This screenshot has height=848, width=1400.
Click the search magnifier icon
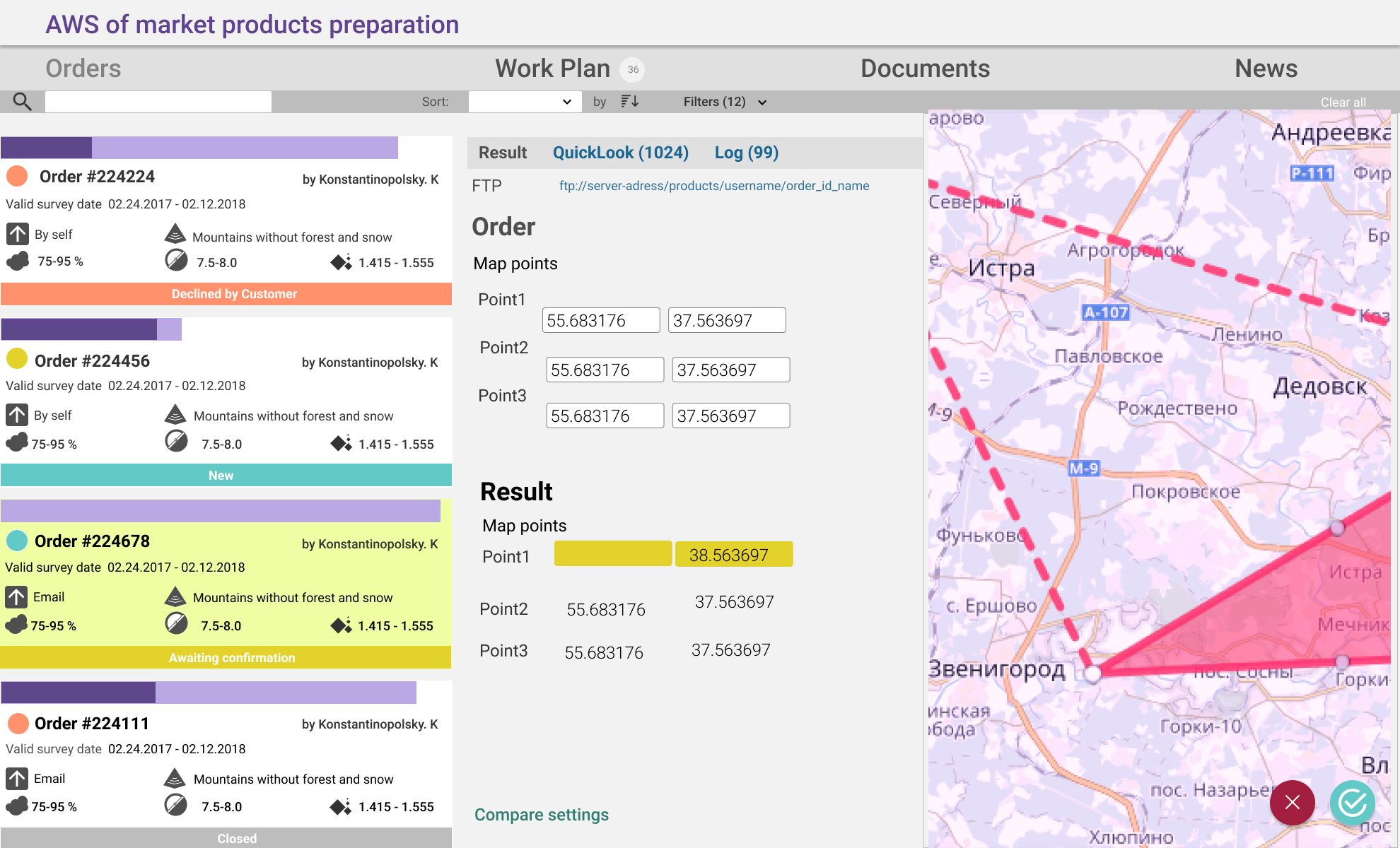(x=22, y=102)
